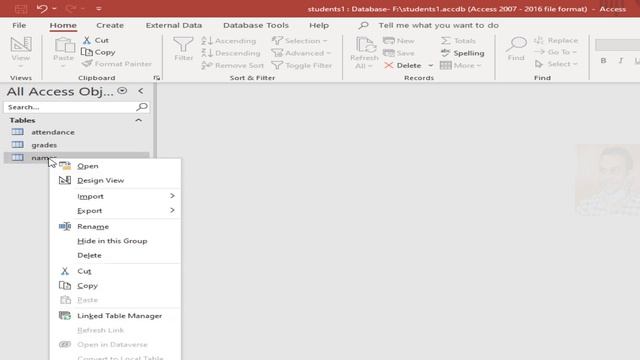Click the Find magnifier button
Screen dimensions: 640x360
click(x=516, y=48)
